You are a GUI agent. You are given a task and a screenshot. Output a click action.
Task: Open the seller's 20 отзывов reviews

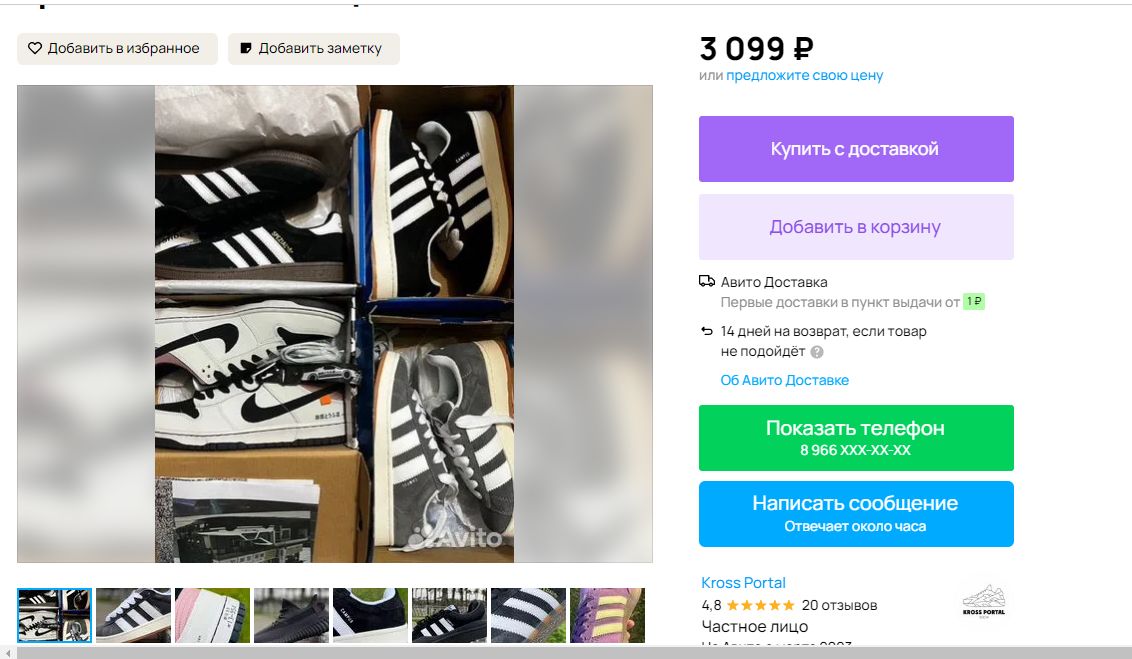[839, 605]
